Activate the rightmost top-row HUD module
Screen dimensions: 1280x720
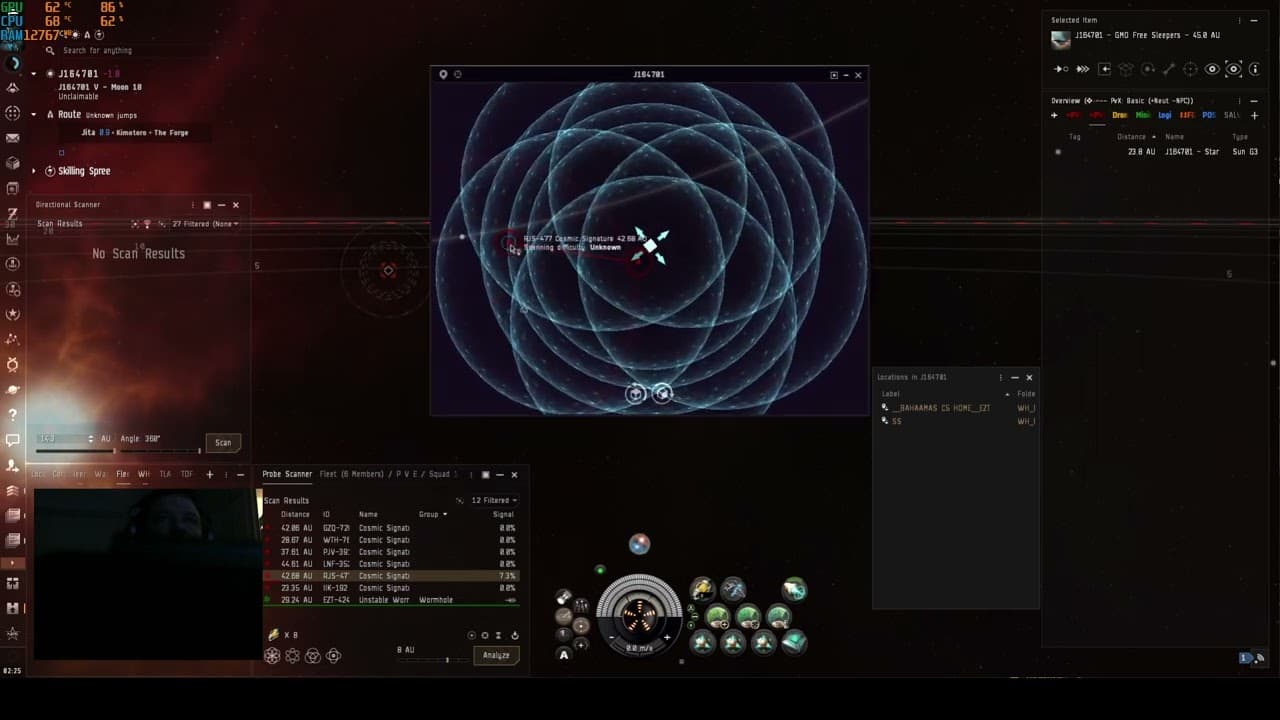click(795, 590)
